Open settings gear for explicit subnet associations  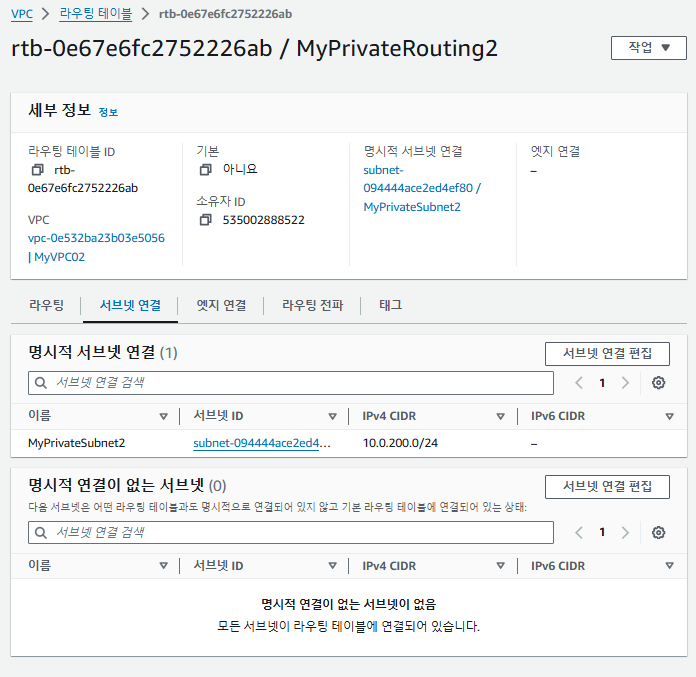(658, 383)
